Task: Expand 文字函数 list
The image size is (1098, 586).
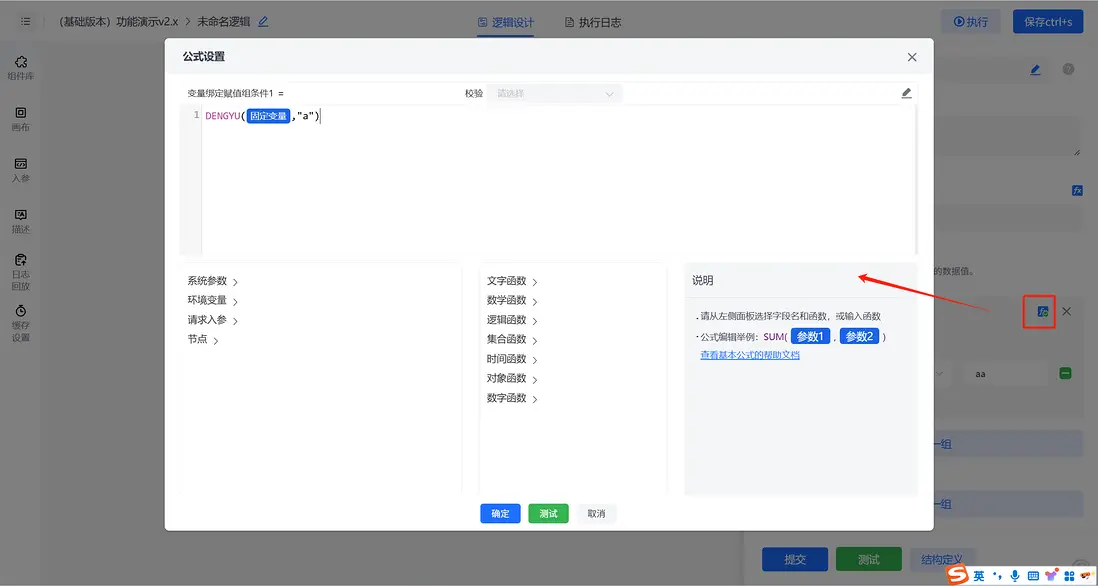Action: pos(512,281)
